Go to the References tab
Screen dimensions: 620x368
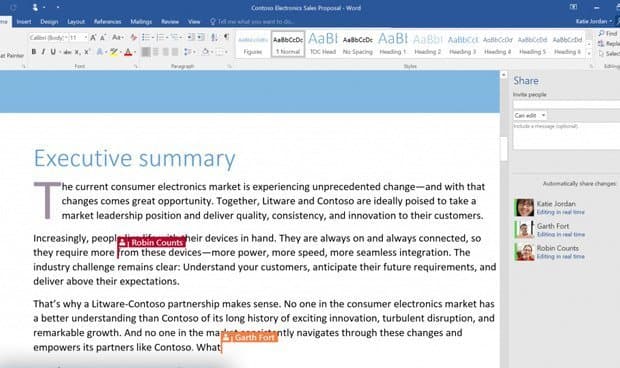click(107, 22)
